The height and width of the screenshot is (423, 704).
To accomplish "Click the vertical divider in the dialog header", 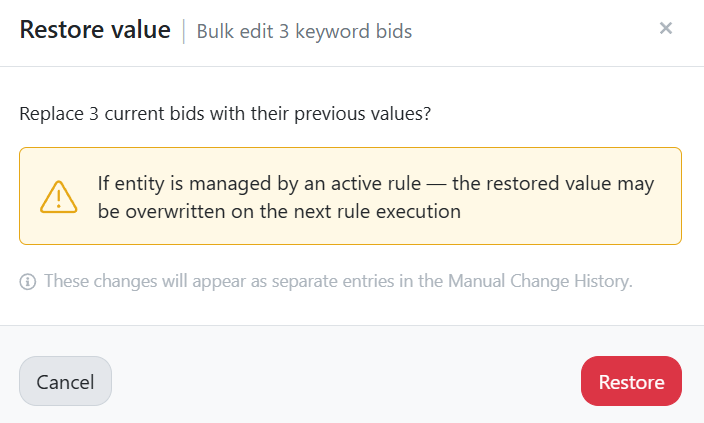I will [184, 31].
